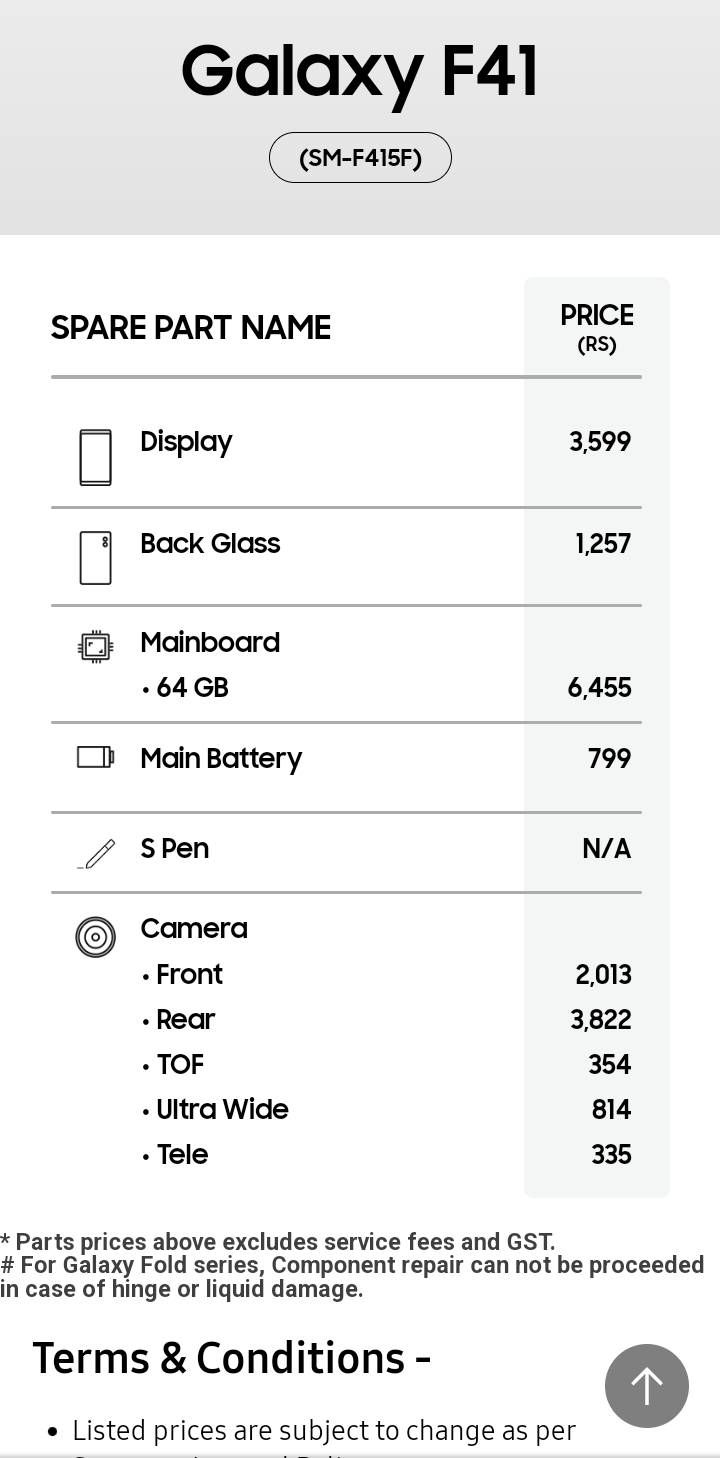
Task: Click the Display phone icon
Action: tap(96, 458)
